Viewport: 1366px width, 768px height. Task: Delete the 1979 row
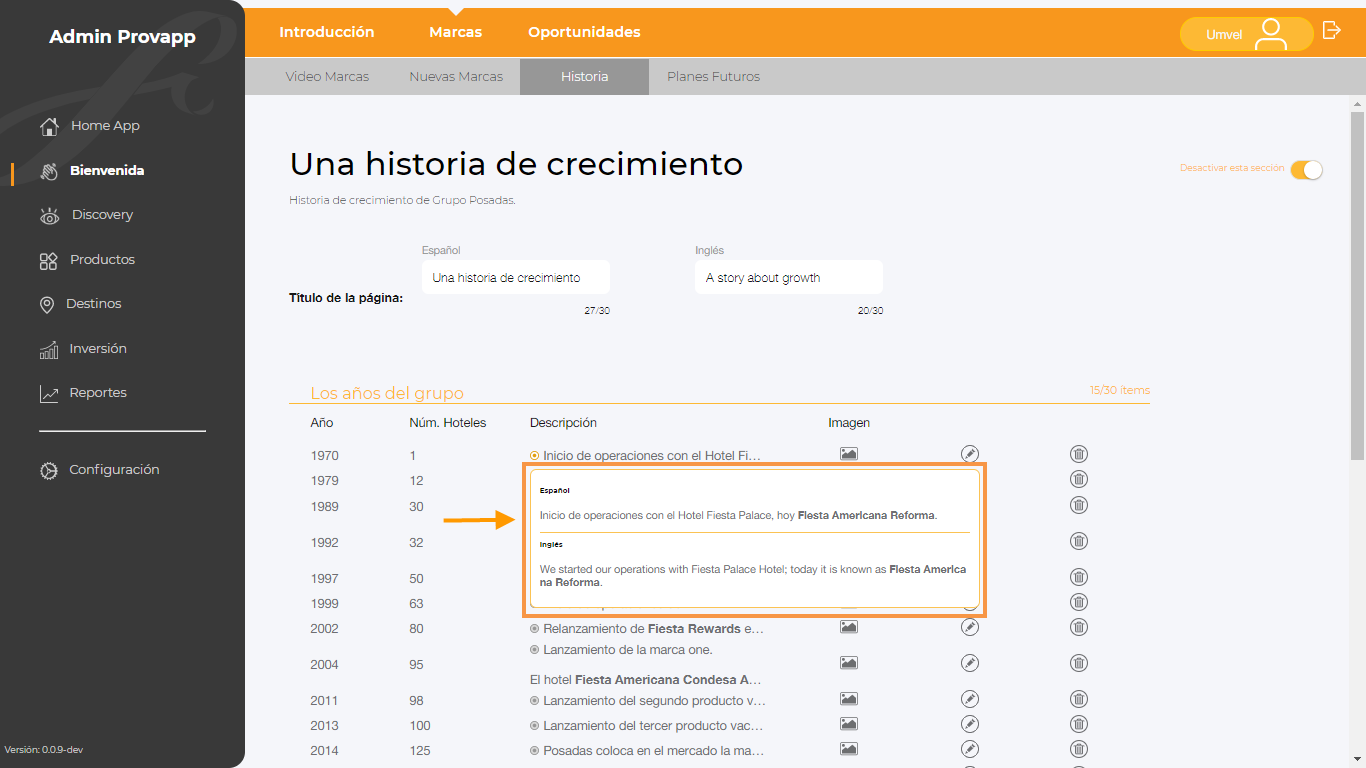(x=1079, y=480)
